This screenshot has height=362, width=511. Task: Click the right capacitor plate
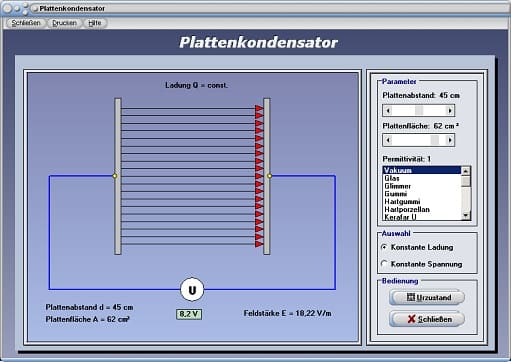pos(267,176)
